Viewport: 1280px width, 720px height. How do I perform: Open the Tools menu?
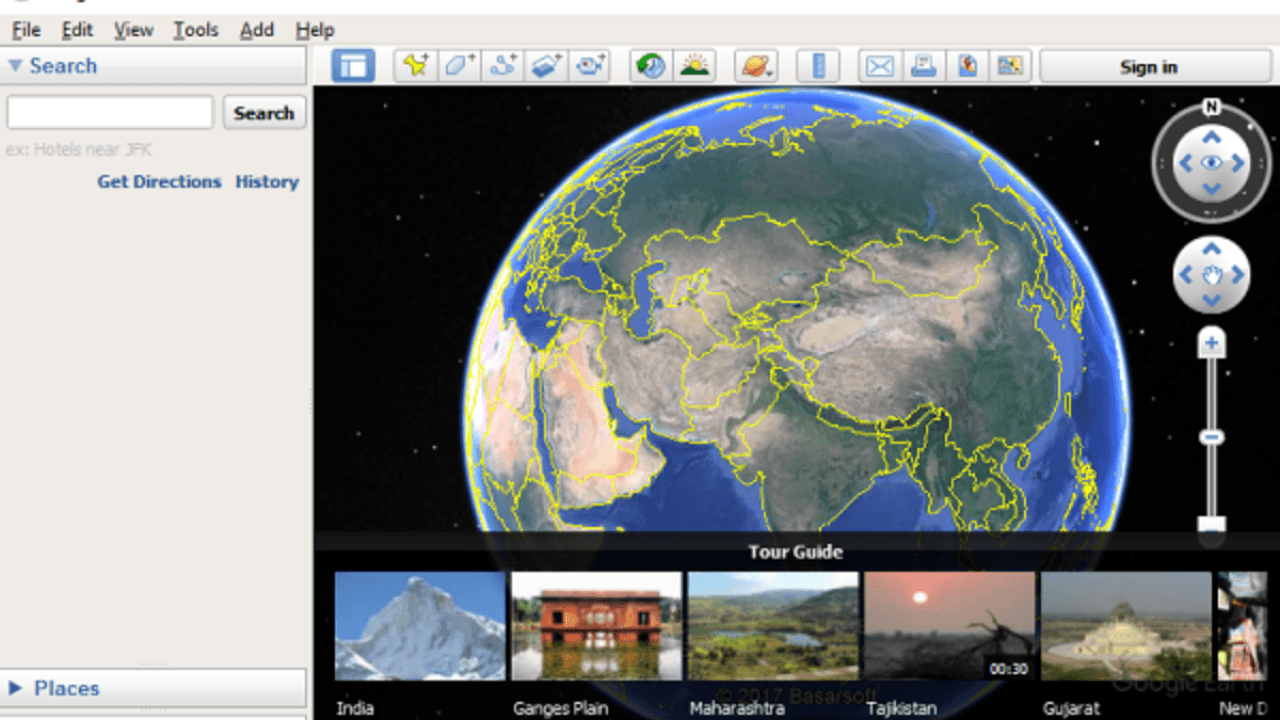[195, 30]
